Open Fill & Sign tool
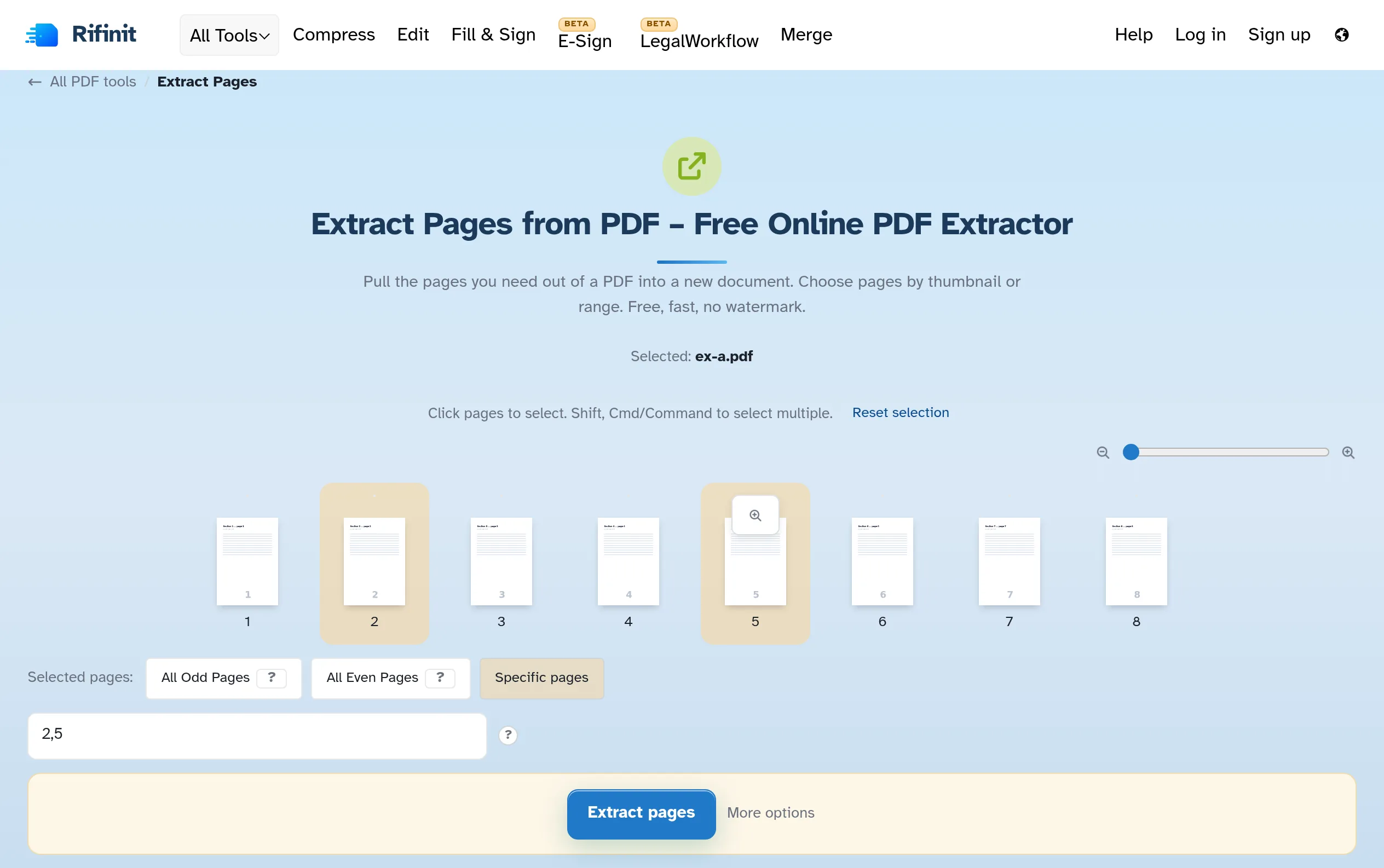 [x=493, y=34]
